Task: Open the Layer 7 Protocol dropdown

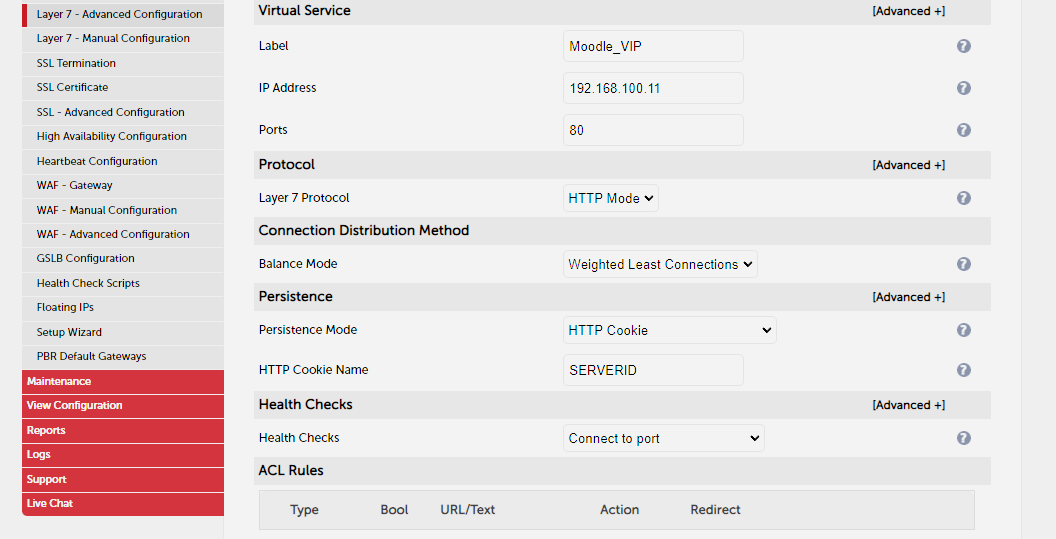Action: pos(611,198)
